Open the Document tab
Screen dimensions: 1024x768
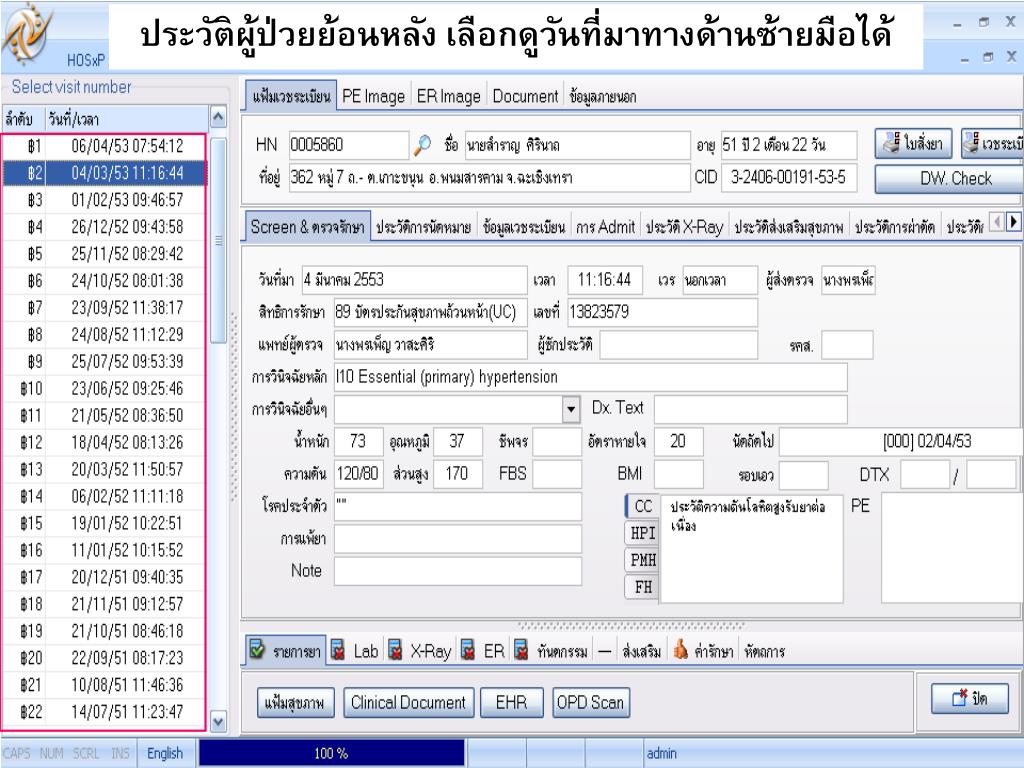(x=524, y=96)
